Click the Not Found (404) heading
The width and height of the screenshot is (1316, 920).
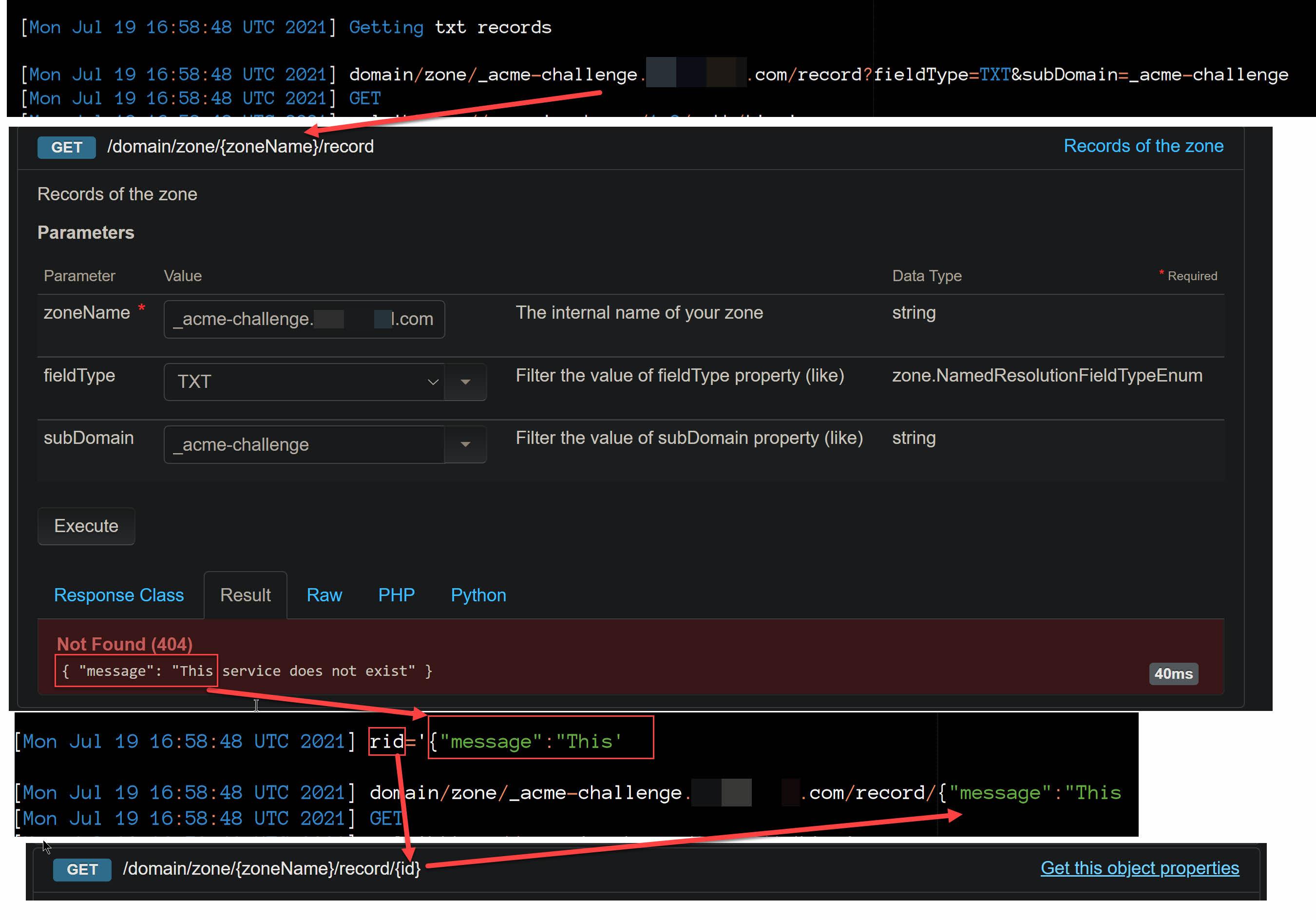[x=124, y=644]
